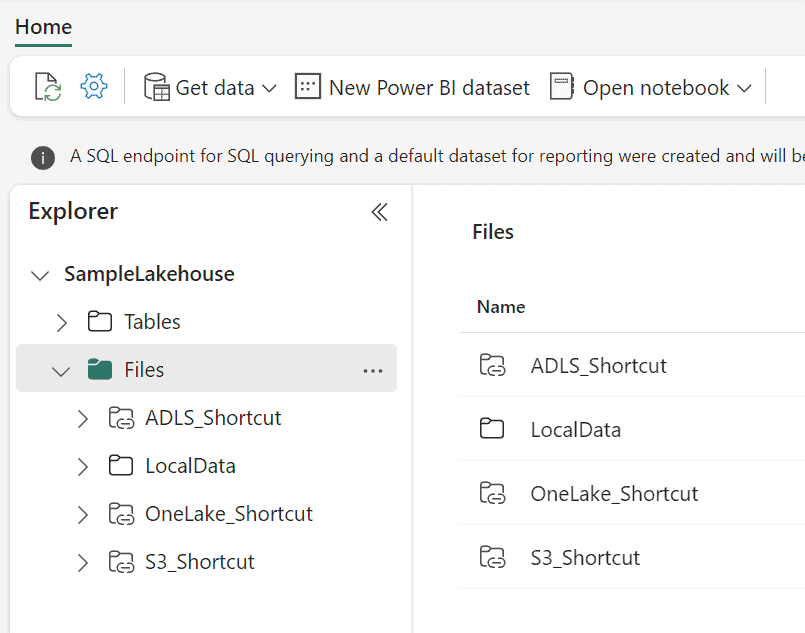The image size is (805, 633).
Task: Open the Get data dropdown arrow
Action: point(269,89)
